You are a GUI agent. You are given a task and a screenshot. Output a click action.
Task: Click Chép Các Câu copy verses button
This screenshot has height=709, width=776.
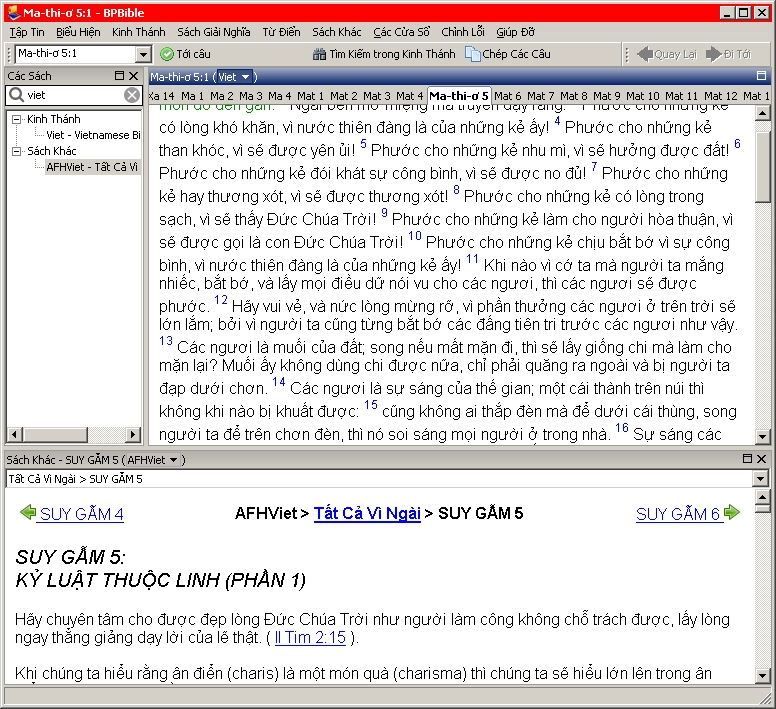pyautogui.click(x=508, y=54)
